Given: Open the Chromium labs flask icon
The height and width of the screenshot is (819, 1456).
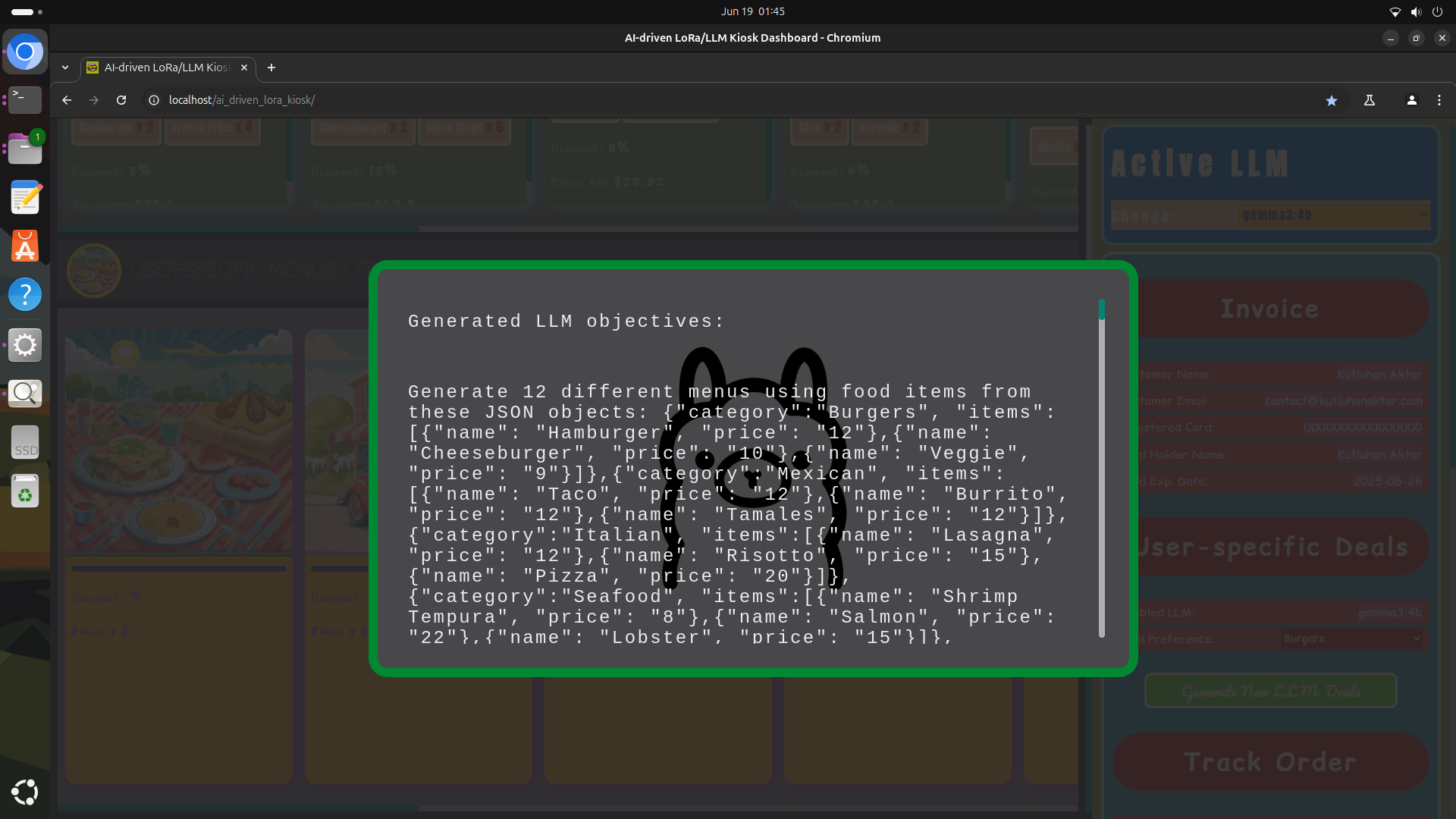Looking at the screenshot, I should click(x=1370, y=100).
